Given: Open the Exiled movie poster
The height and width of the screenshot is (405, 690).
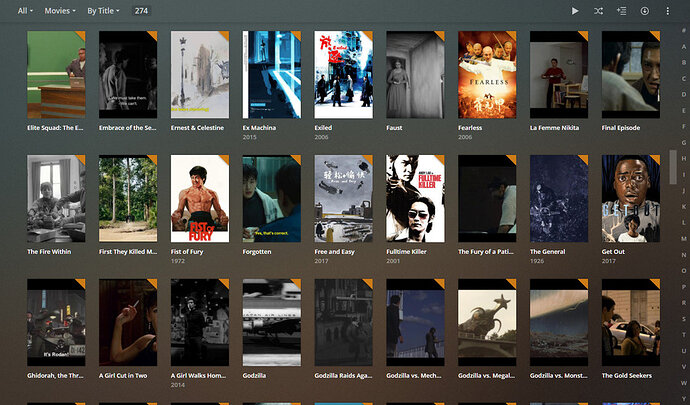Looking at the screenshot, I should (x=344, y=74).
